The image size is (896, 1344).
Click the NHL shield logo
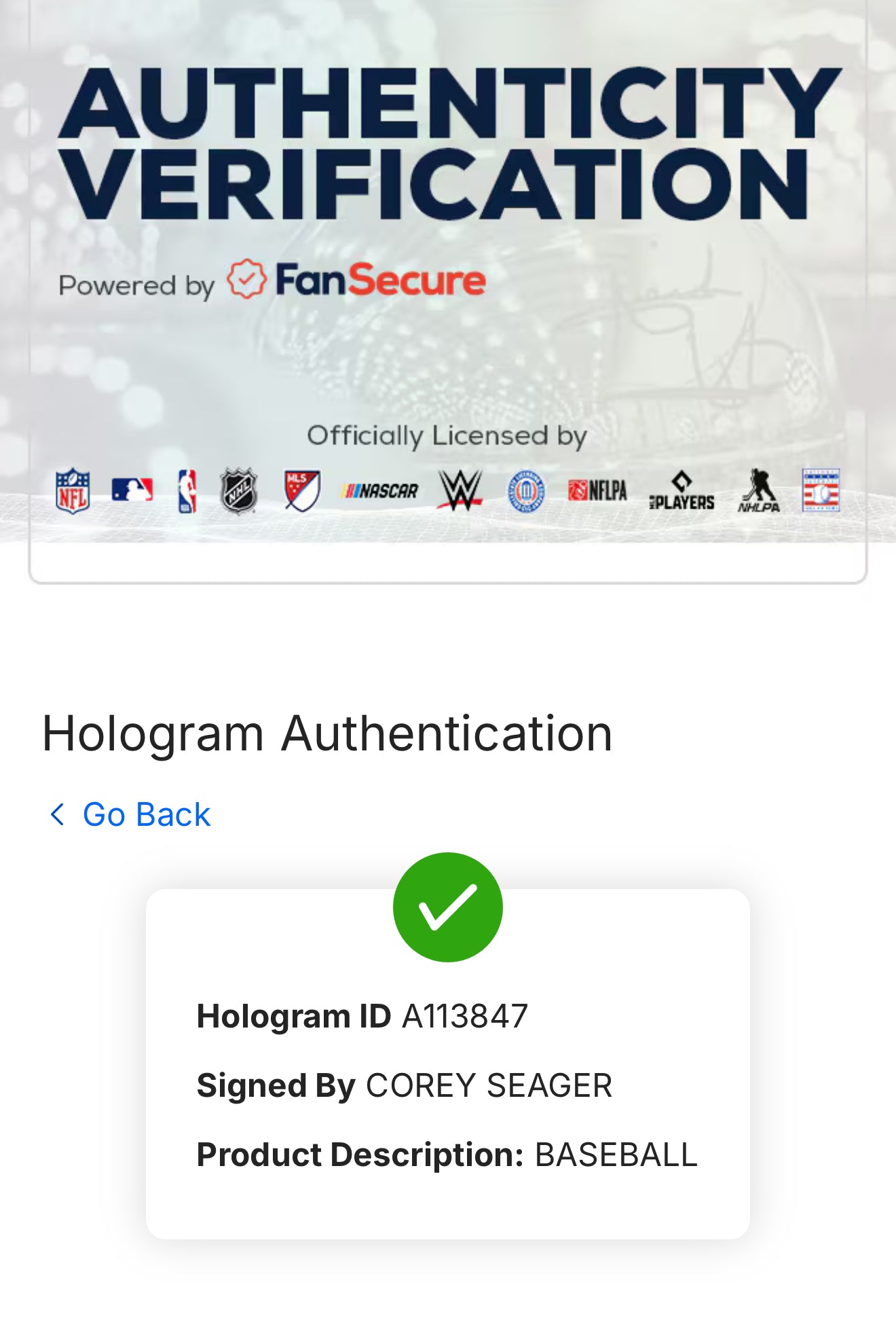coord(239,491)
